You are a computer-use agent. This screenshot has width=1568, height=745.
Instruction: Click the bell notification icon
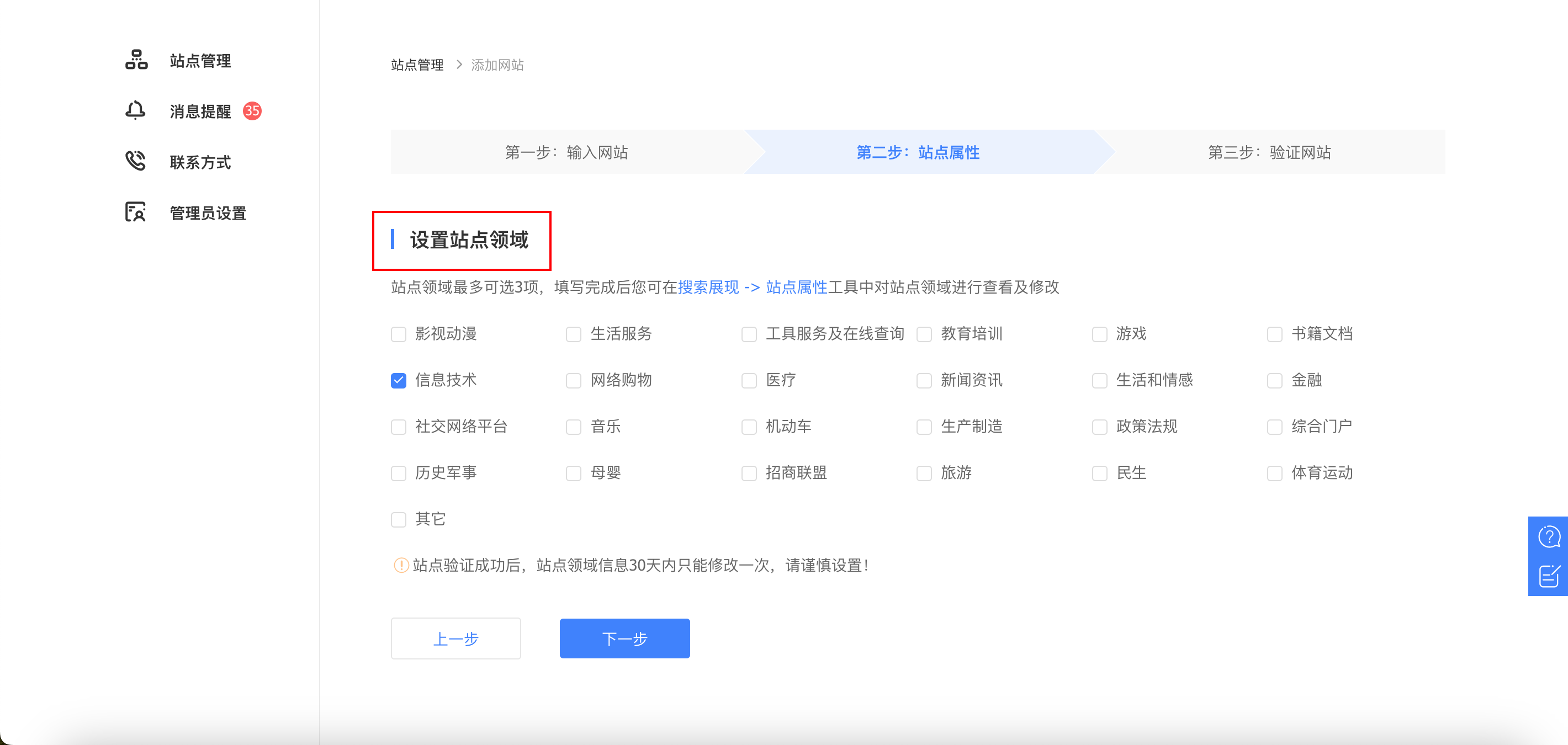click(x=135, y=111)
